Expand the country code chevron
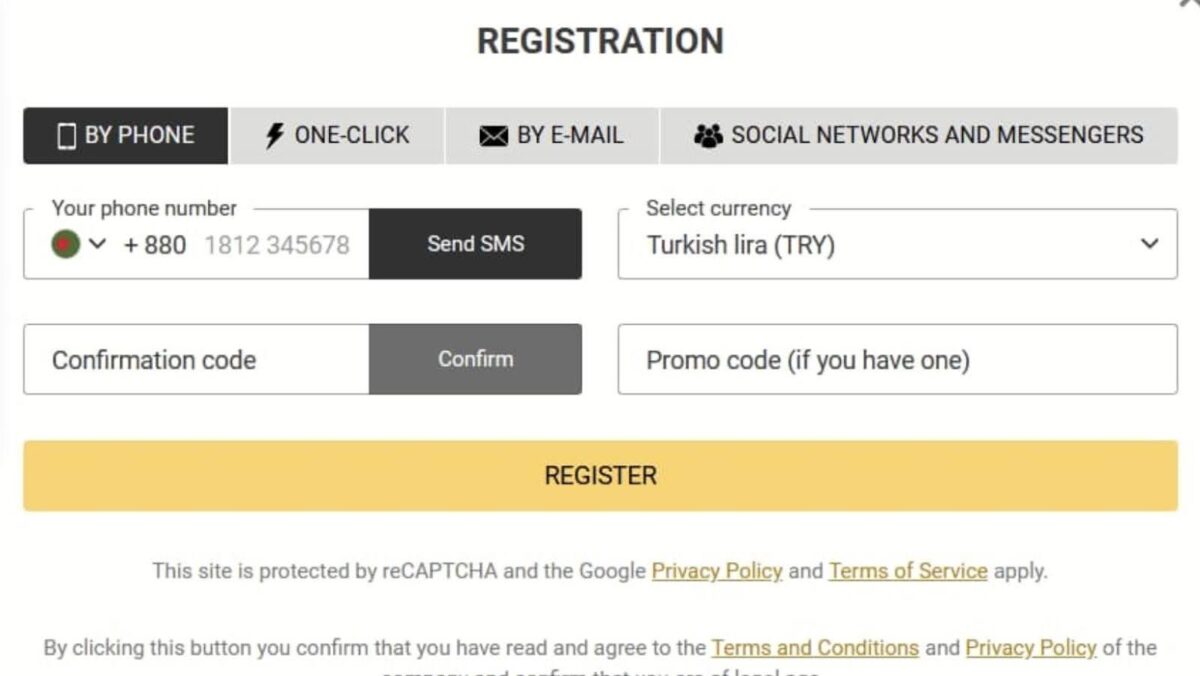Image resolution: width=1200 pixels, height=676 pixels. click(97, 244)
